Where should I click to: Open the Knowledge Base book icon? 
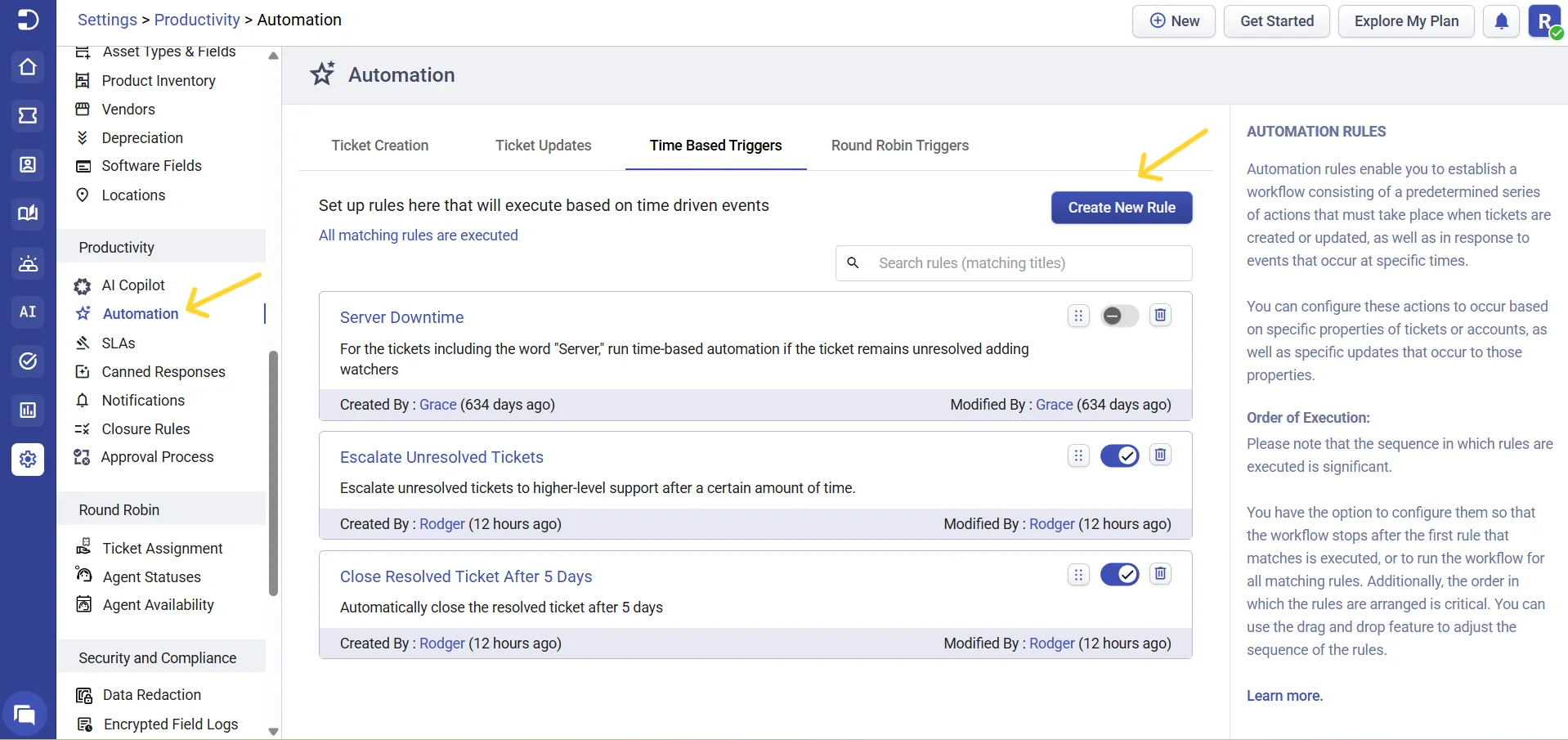click(28, 213)
